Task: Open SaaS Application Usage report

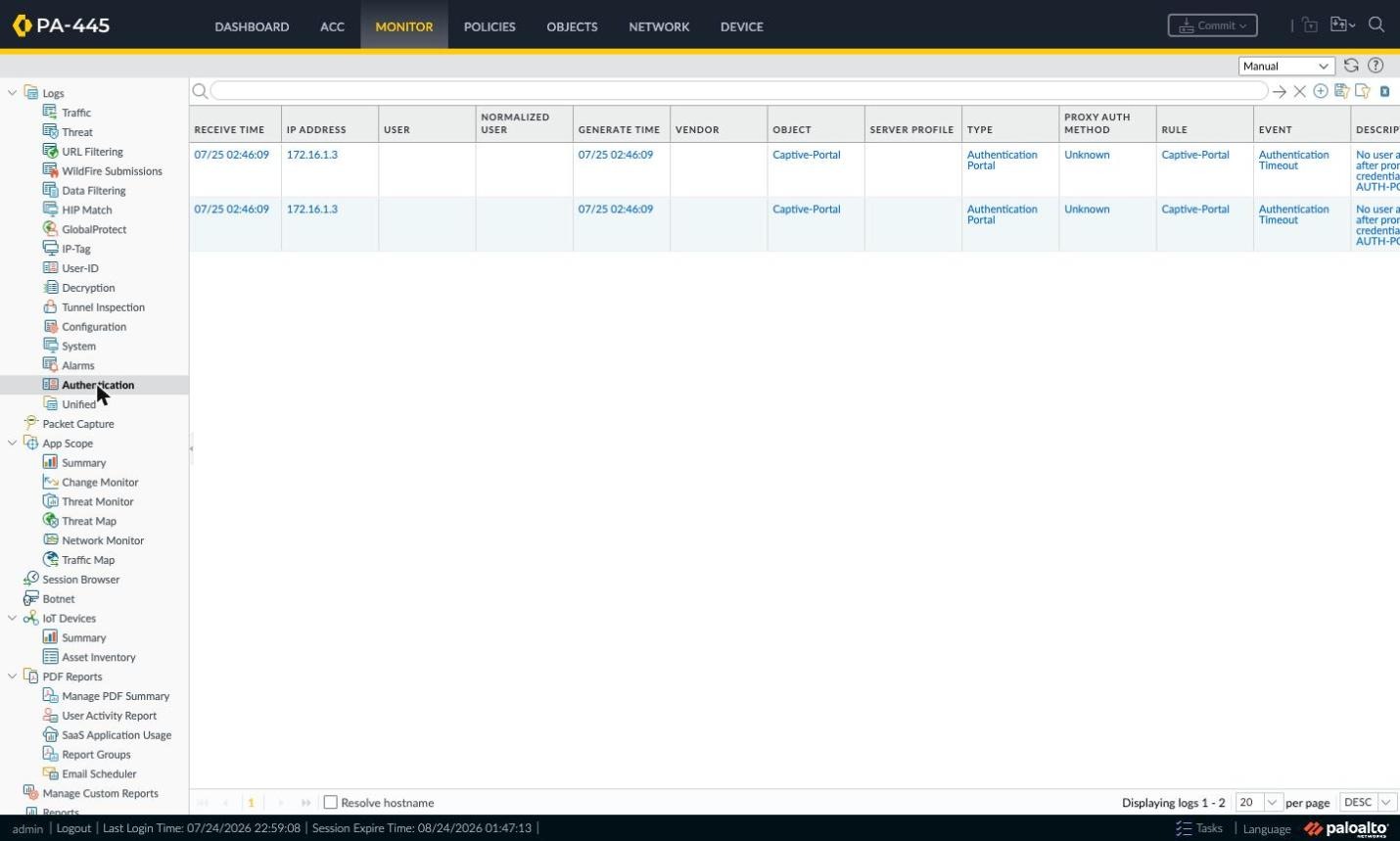Action: pyautogui.click(x=117, y=735)
